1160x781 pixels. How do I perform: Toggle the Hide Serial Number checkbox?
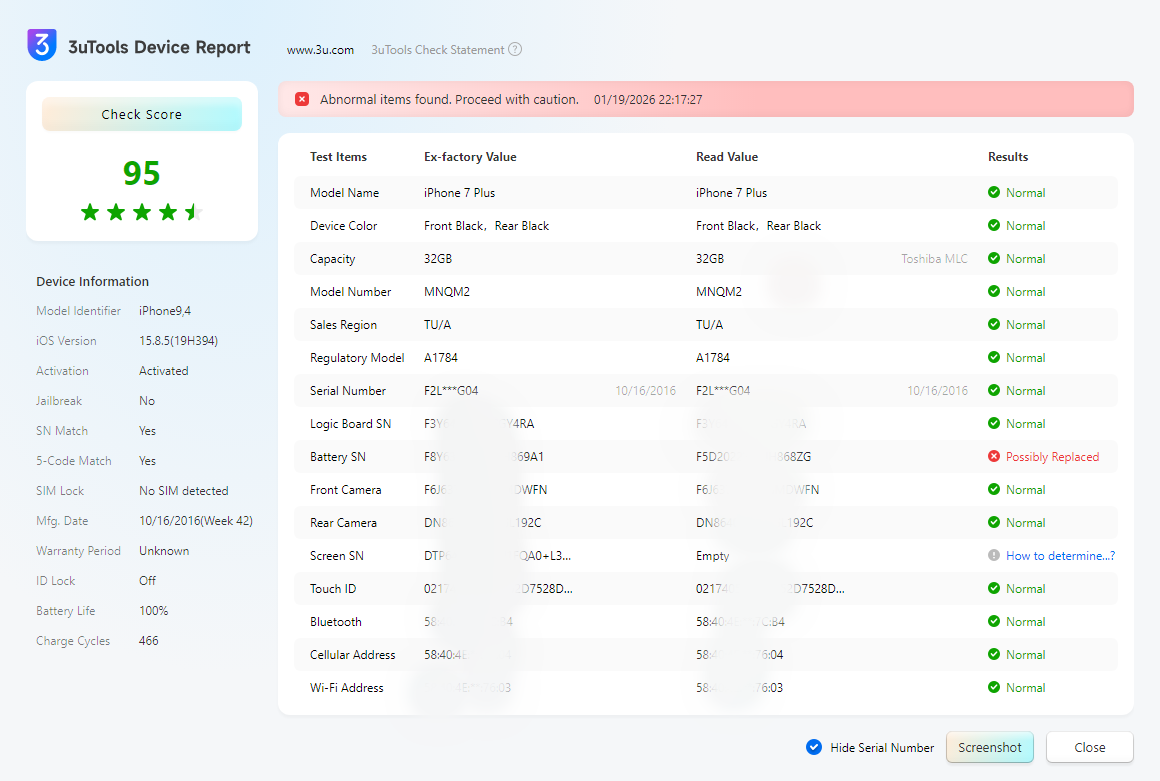(814, 747)
